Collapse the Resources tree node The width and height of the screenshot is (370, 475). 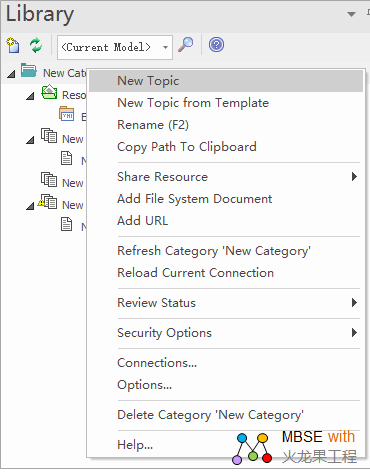click(x=30, y=96)
